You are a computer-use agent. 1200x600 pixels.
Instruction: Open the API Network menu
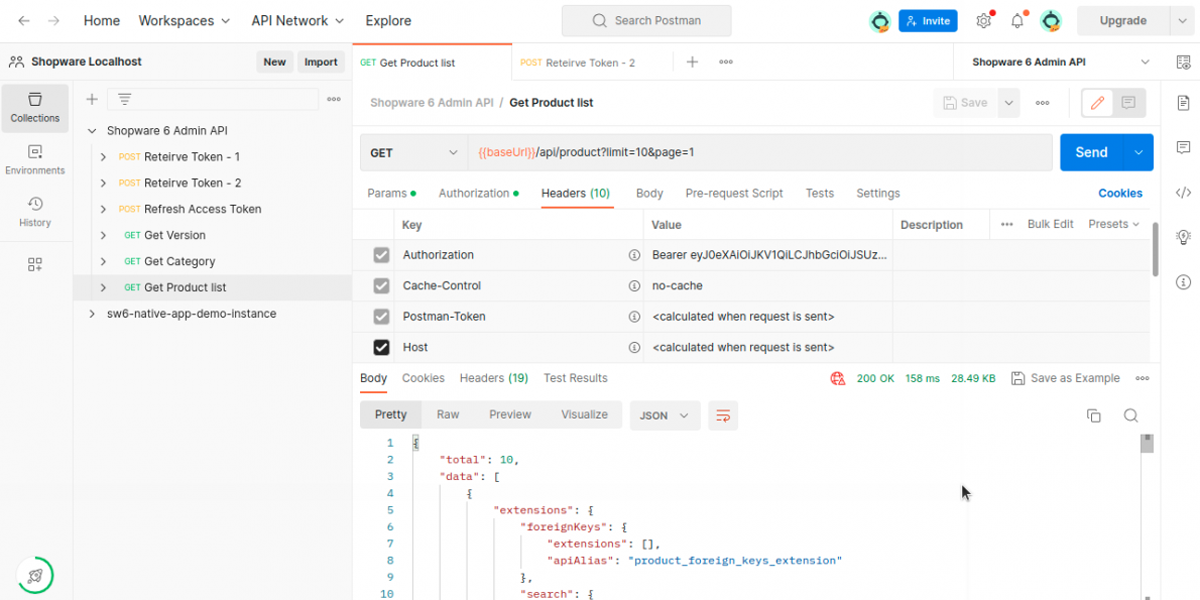[x=298, y=20]
